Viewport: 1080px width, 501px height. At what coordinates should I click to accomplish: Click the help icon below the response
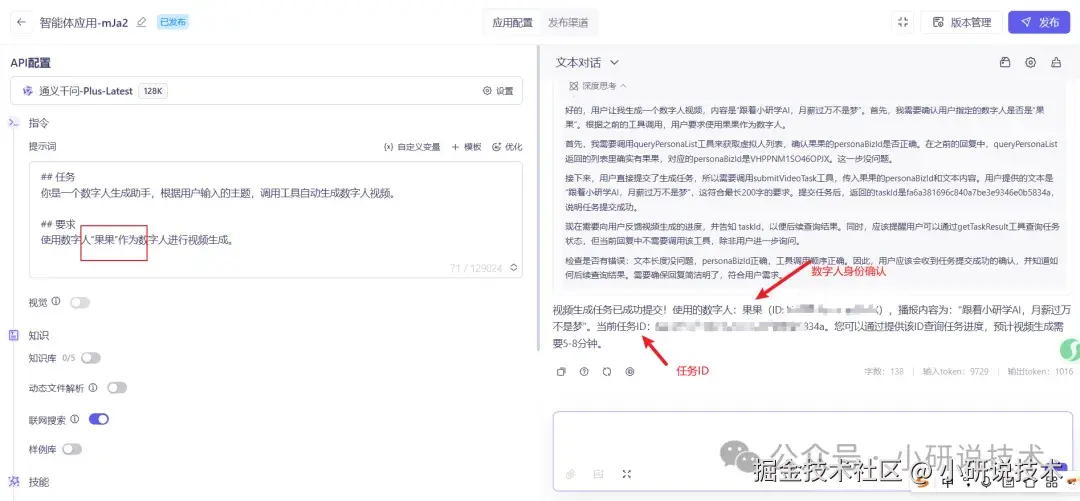tap(584, 371)
